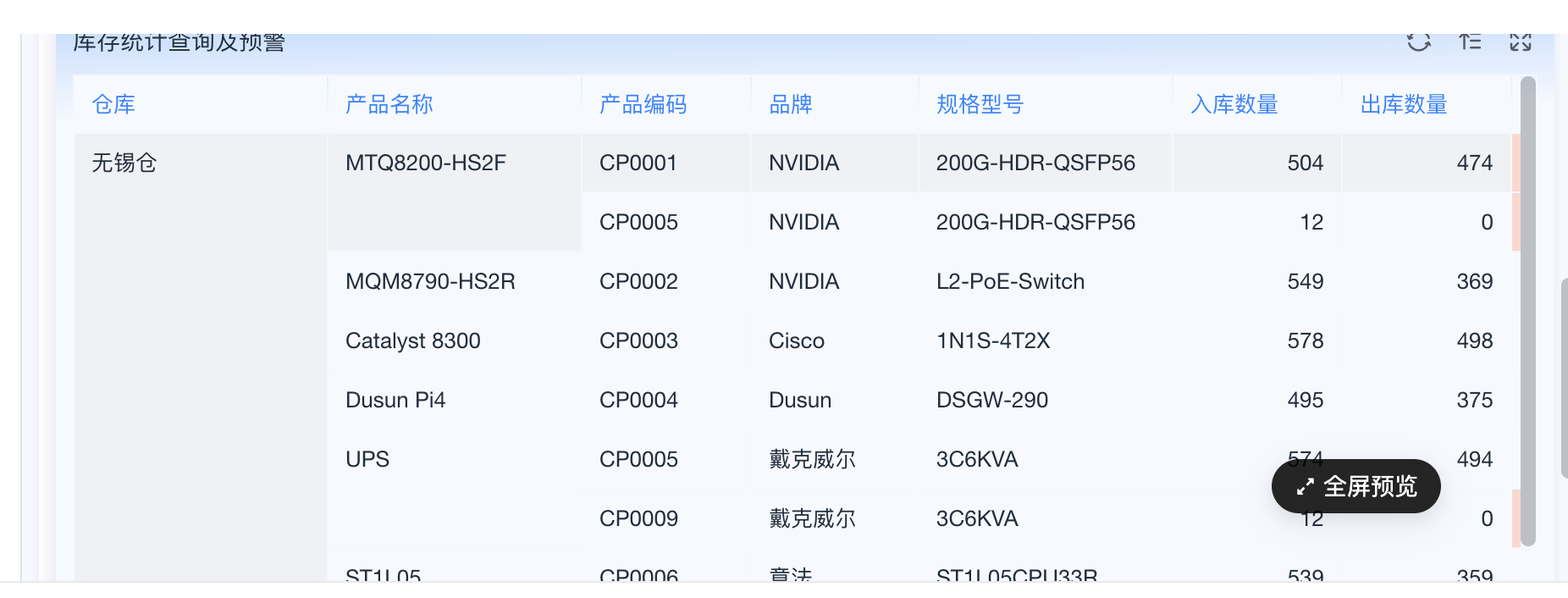This screenshot has height=598, width=1568.
Task: Select the 产品名称 column header
Action: point(389,104)
